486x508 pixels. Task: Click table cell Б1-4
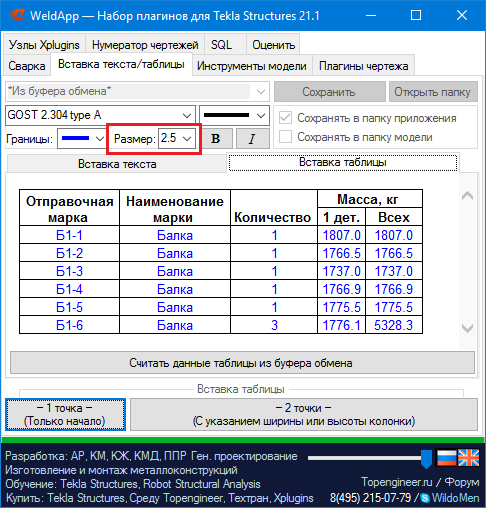69,289
